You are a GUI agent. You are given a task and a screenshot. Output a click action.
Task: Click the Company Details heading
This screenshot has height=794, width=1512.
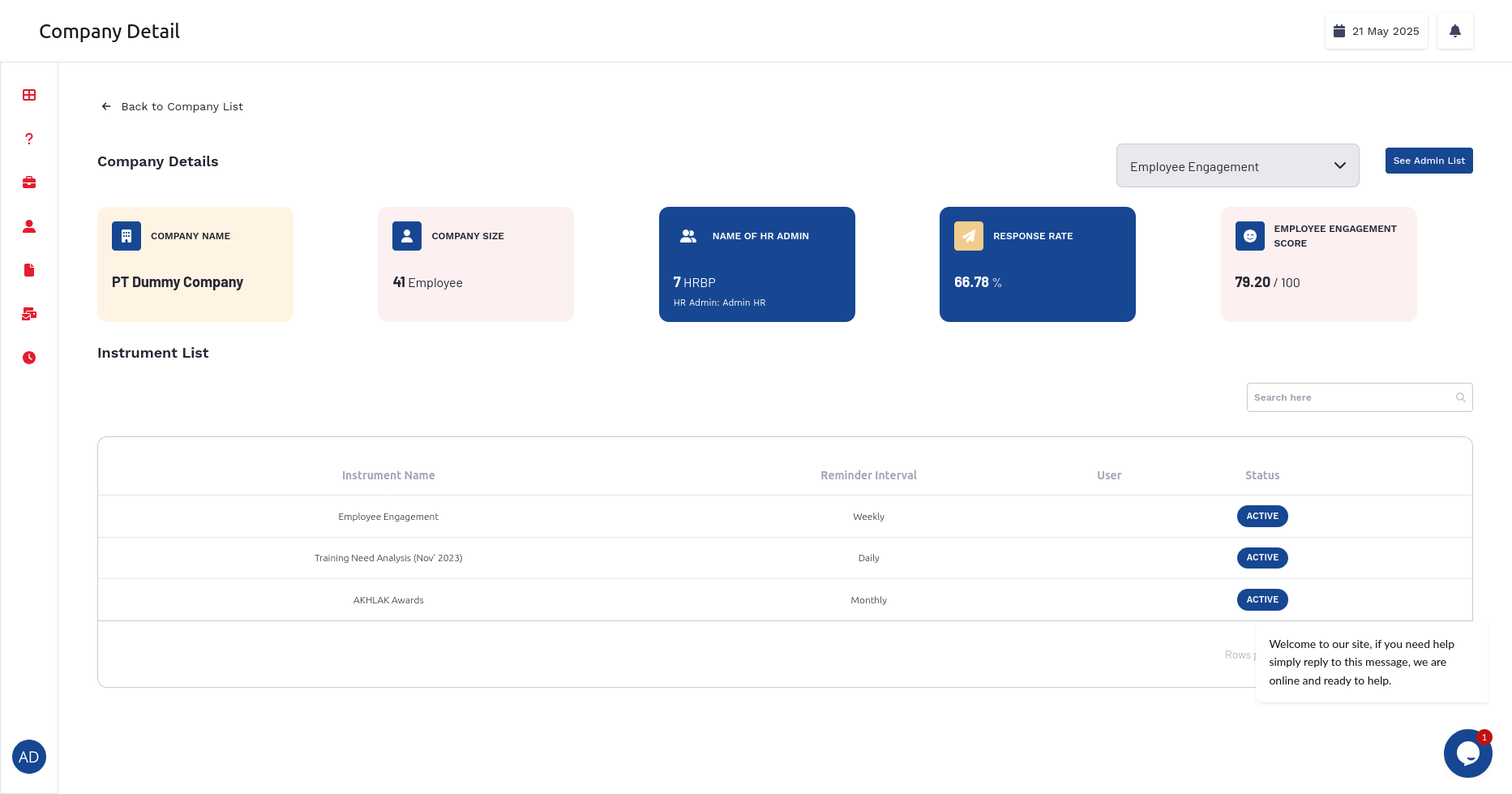point(158,161)
